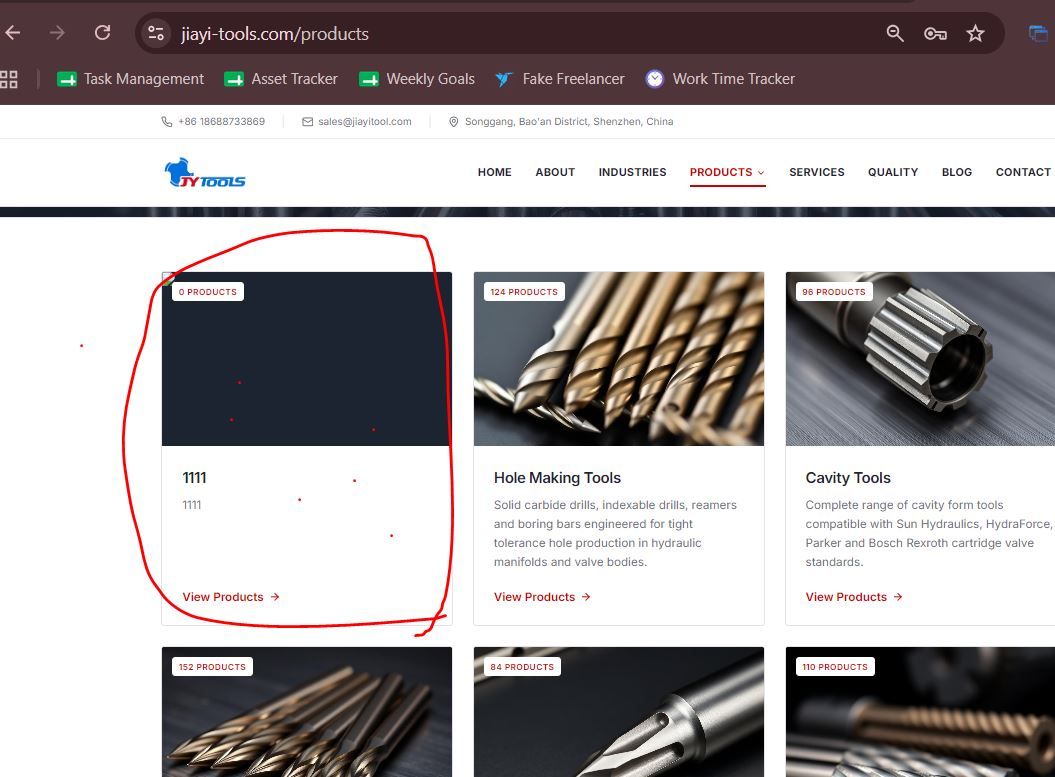Viewport: 1055px width, 777px height.
Task: Open the Task Management bookmark
Action: coord(131,79)
